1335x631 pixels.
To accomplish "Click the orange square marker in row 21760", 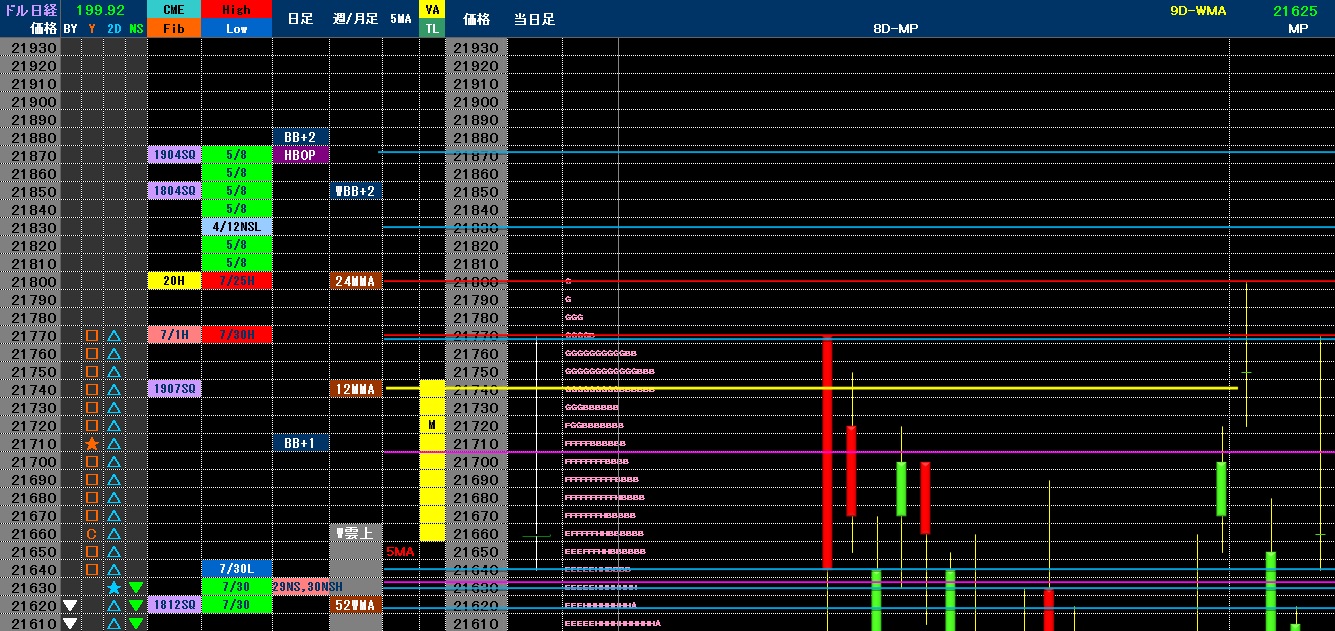I will [x=91, y=353].
